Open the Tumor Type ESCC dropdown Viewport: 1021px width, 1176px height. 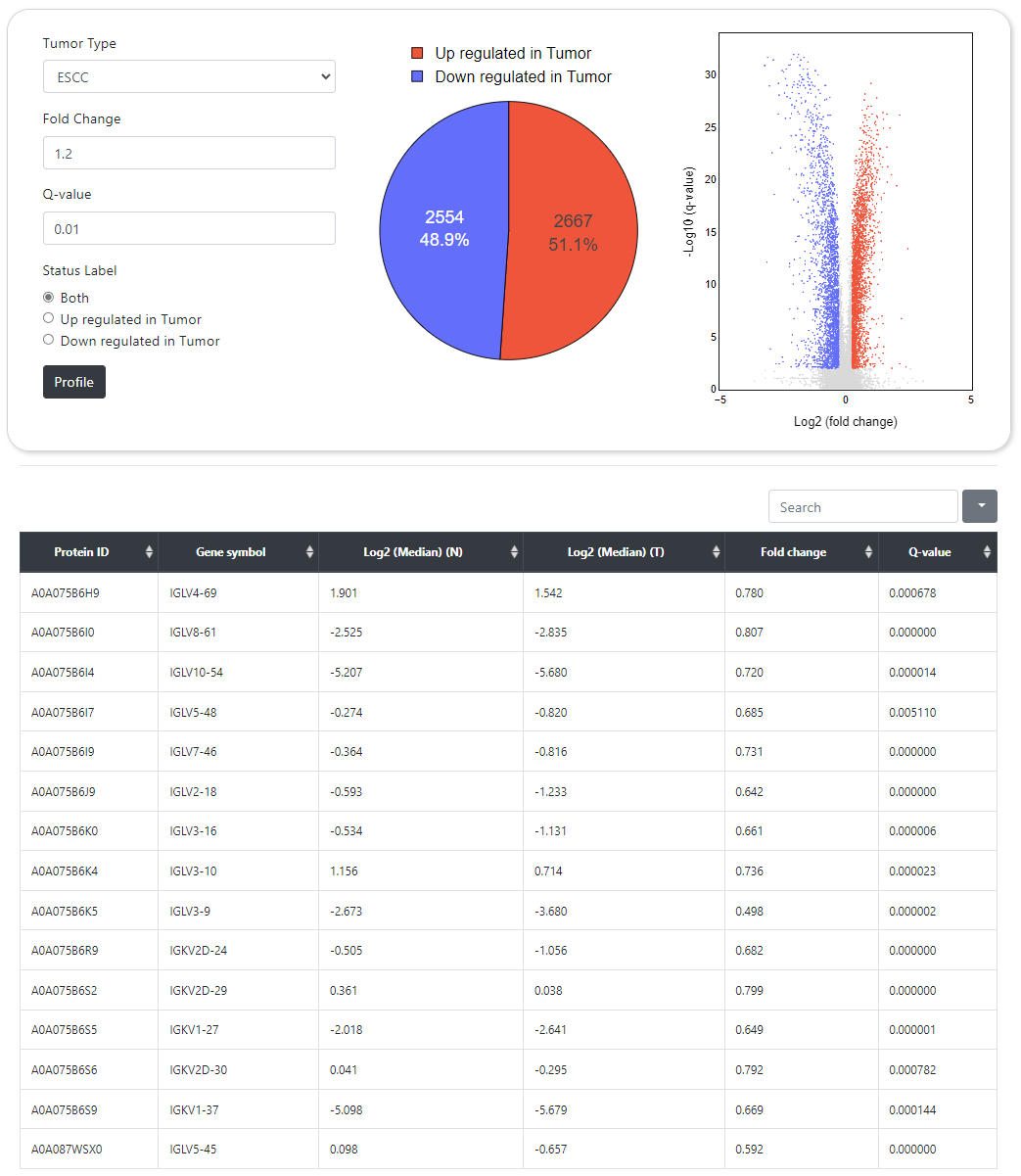(x=189, y=77)
